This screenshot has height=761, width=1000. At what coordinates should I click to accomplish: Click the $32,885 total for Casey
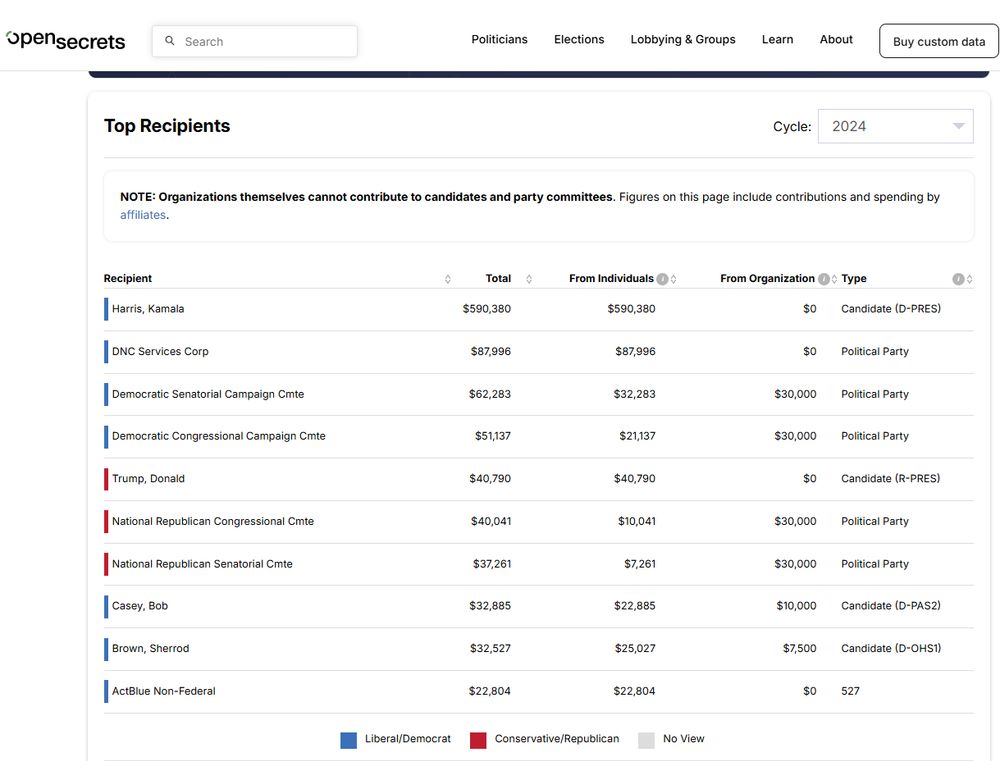click(x=490, y=605)
